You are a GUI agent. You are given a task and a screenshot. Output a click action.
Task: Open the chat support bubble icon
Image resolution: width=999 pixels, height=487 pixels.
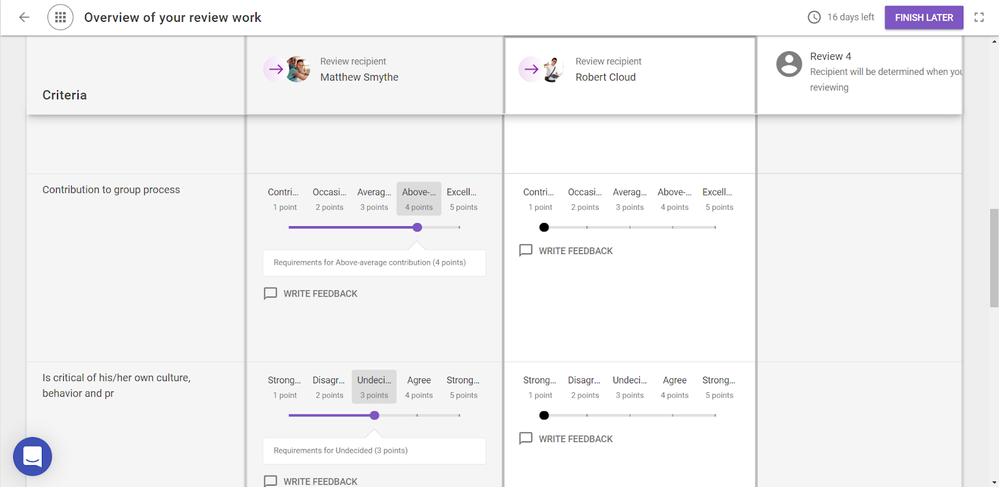point(32,457)
